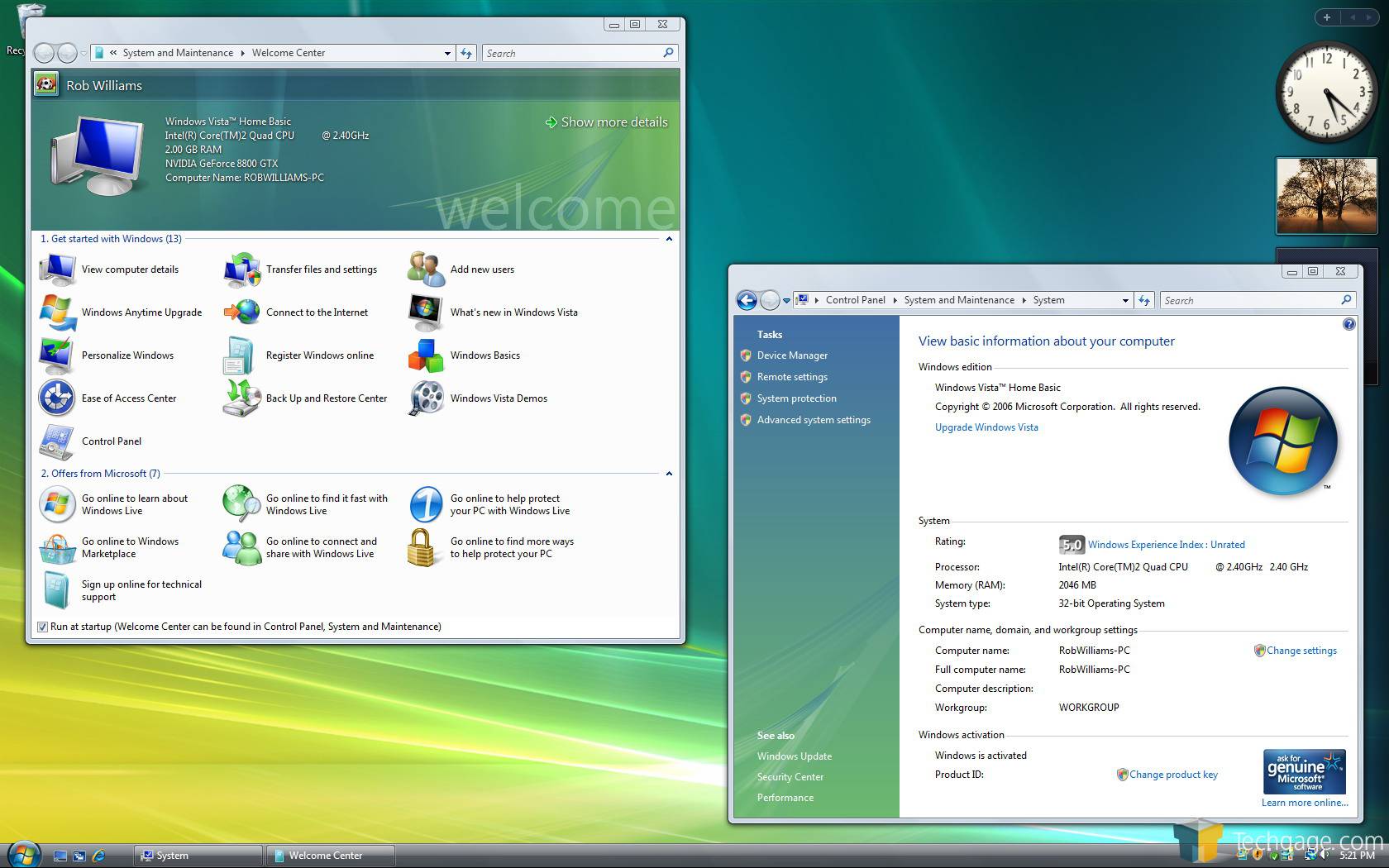Click System and Maintenance breadcrumb in System window
The height and width of the screenshot is (868, 1389).
959,300
